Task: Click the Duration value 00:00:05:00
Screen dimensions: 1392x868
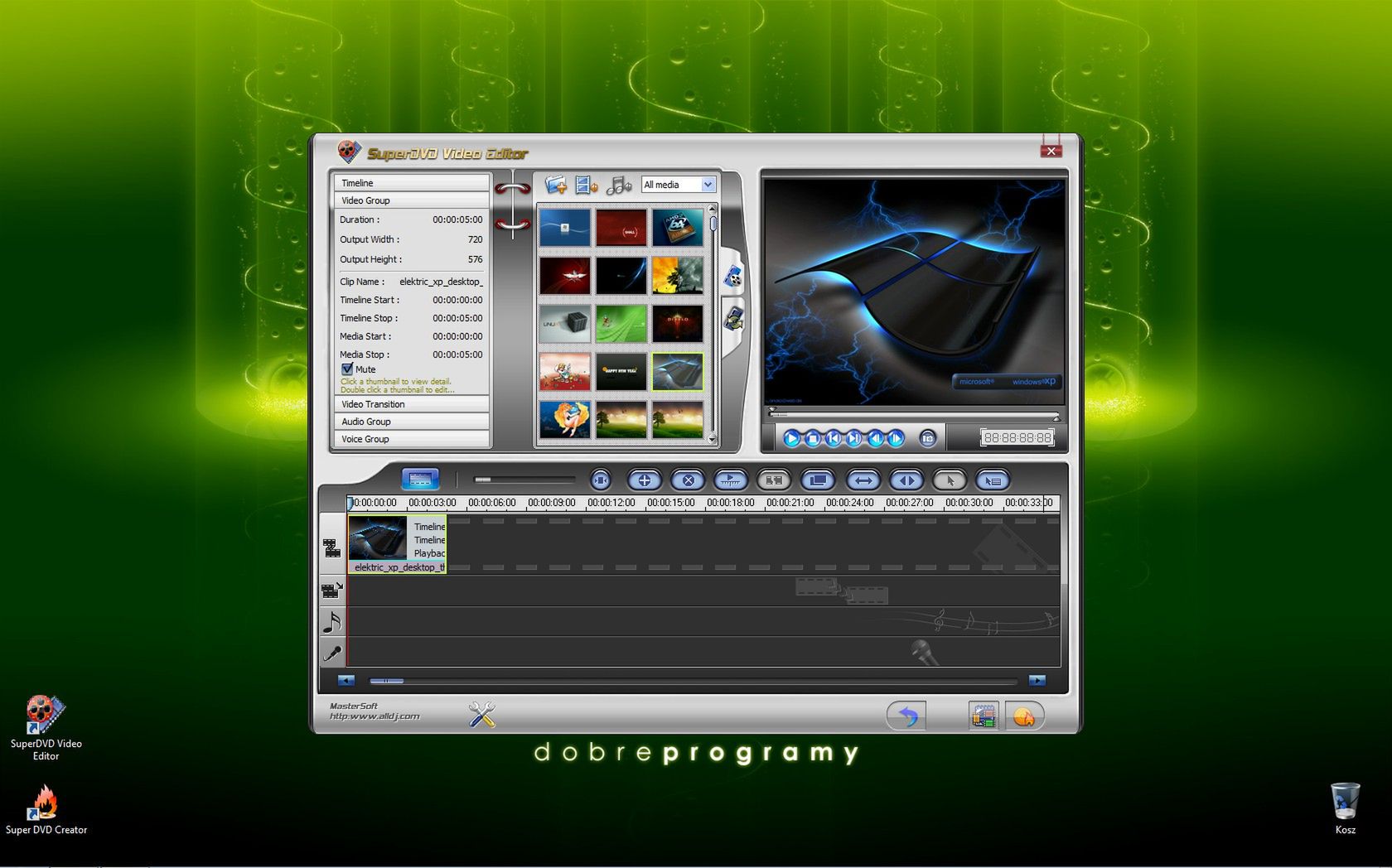Action: (457, 219)
